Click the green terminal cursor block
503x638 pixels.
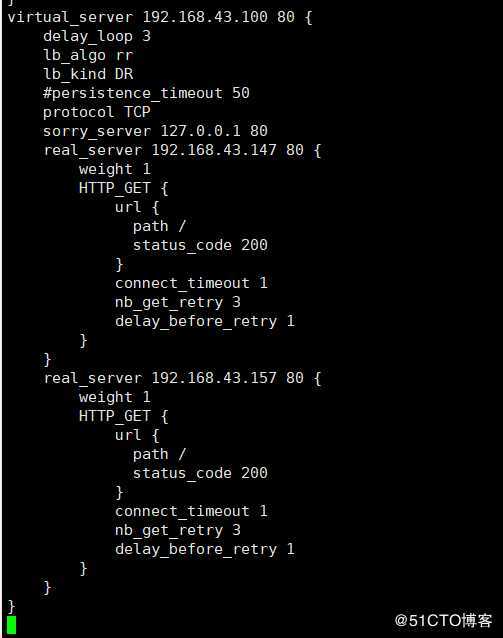(11, 625)
